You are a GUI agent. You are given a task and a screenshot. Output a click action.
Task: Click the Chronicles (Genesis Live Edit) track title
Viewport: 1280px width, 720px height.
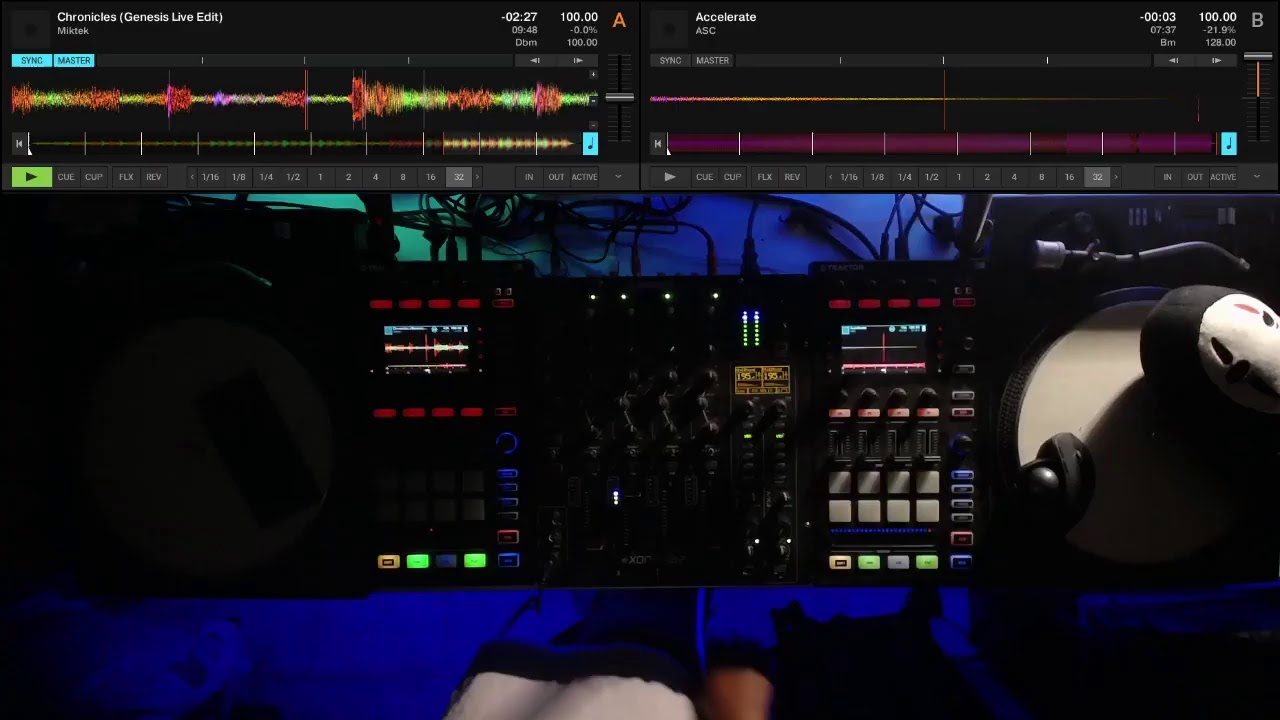tap(140, 17)
